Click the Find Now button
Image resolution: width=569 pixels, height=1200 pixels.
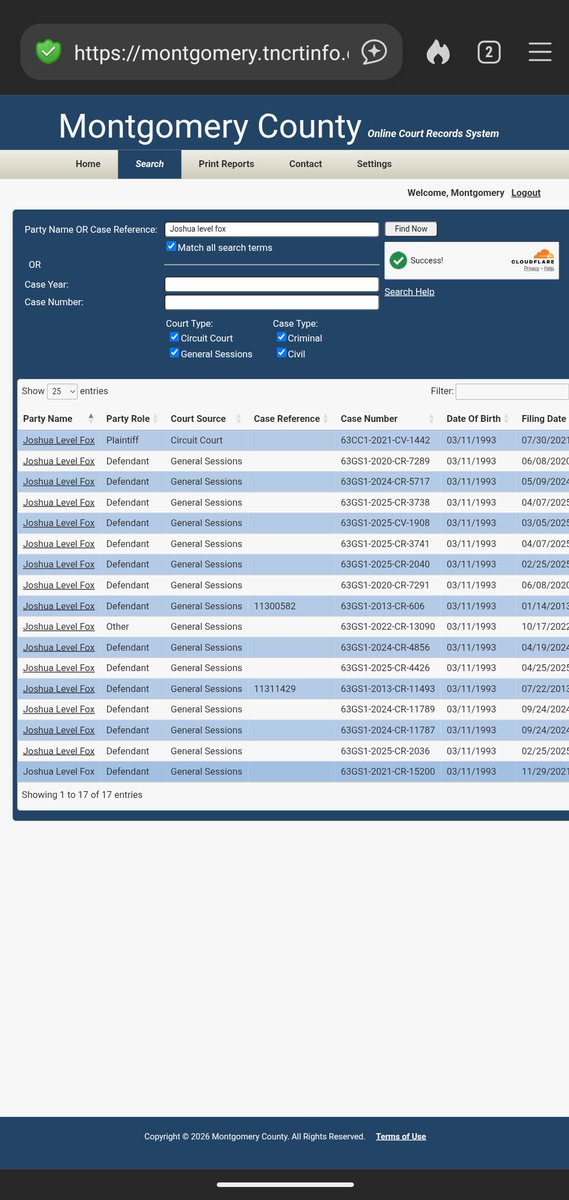pyautogui.click(x=411, y=229)
